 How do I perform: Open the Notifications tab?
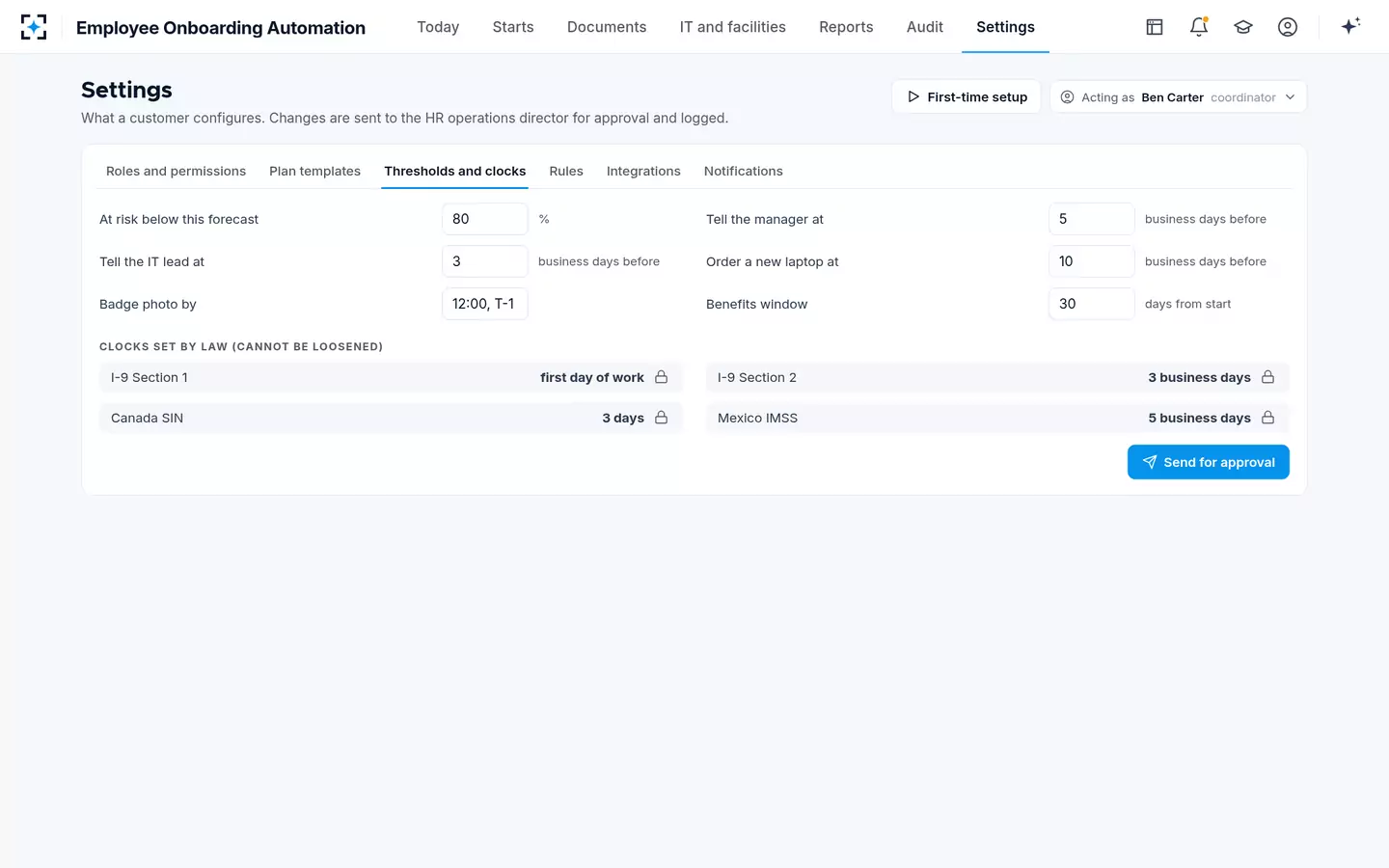[x=744, y=171]
